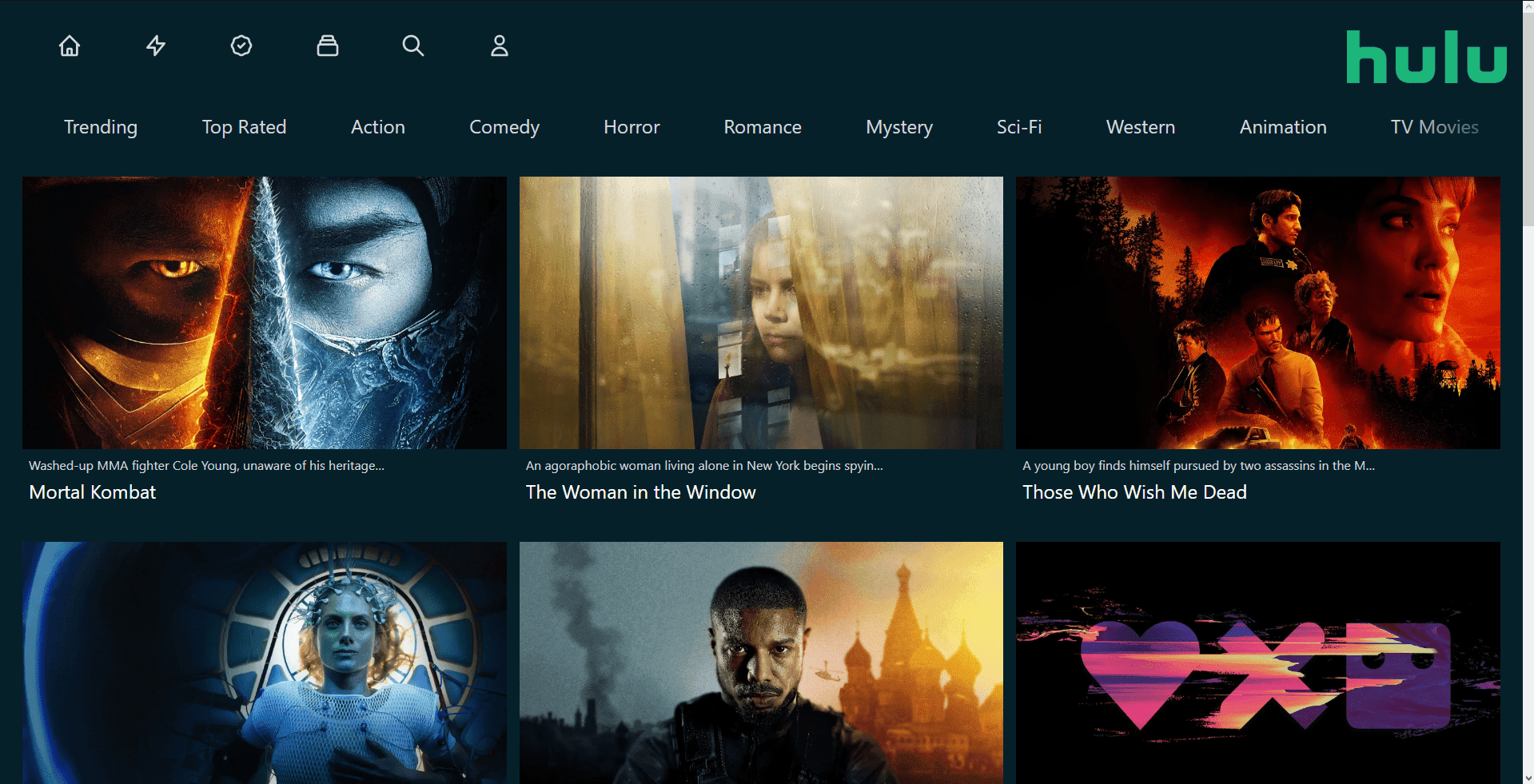
Task: Click the magnifying glass Search icon
Action: tap(413, 46)
